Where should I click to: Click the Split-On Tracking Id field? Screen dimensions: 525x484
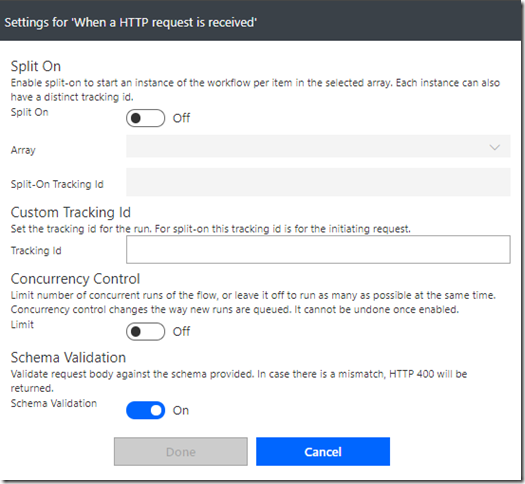[x=318, y=182]
